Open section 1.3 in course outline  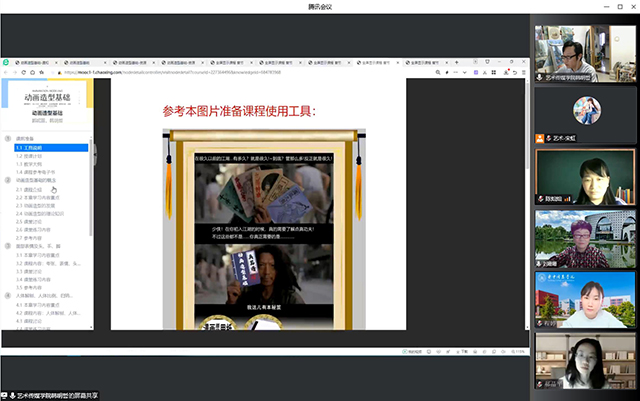coord(29,164)
